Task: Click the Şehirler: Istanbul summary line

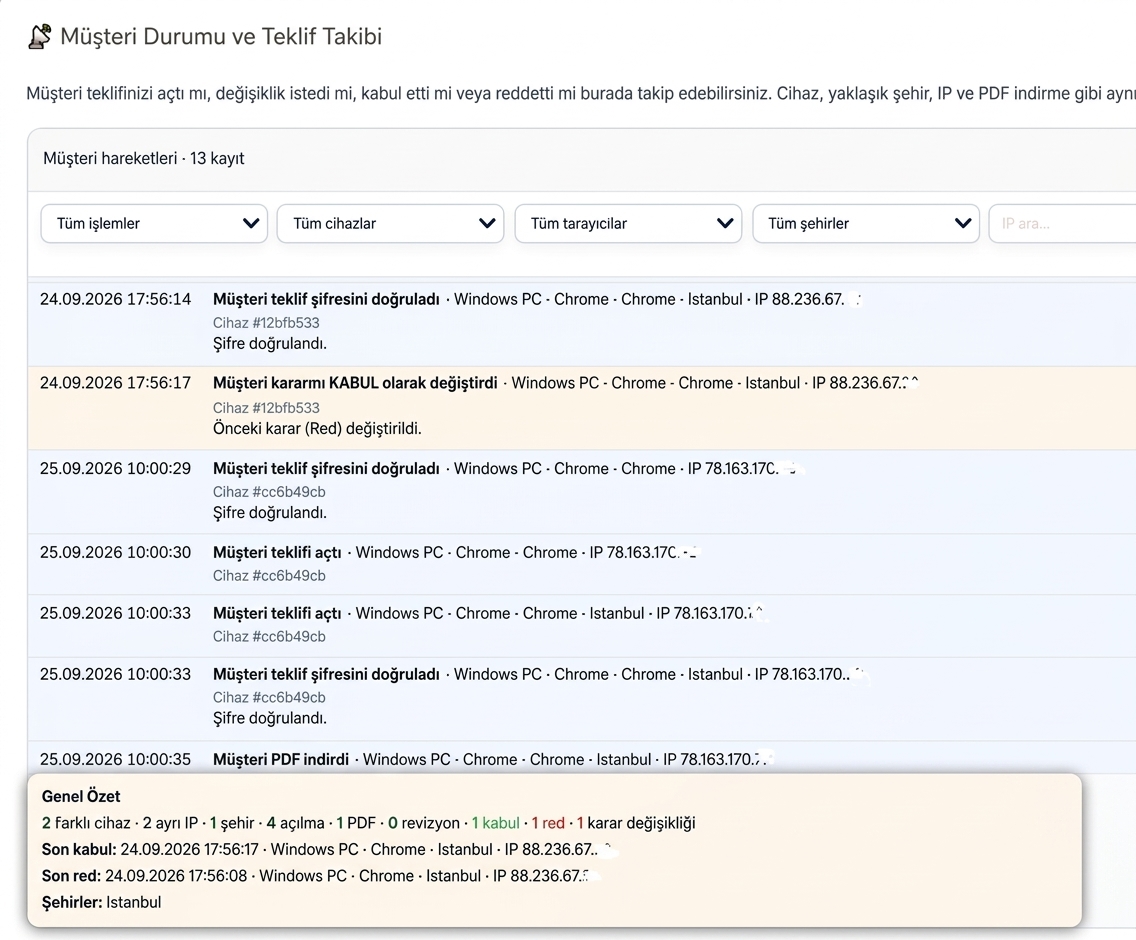Action: [x=101, y=902]
